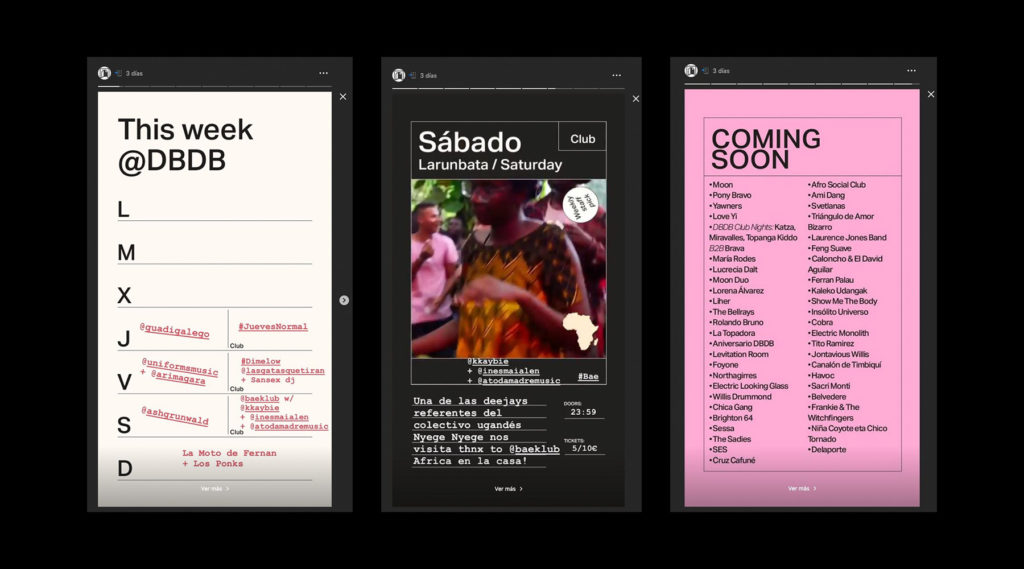Open the #Bae hashtag
The image size is (1024, 569).
click(x=588, y=376)
